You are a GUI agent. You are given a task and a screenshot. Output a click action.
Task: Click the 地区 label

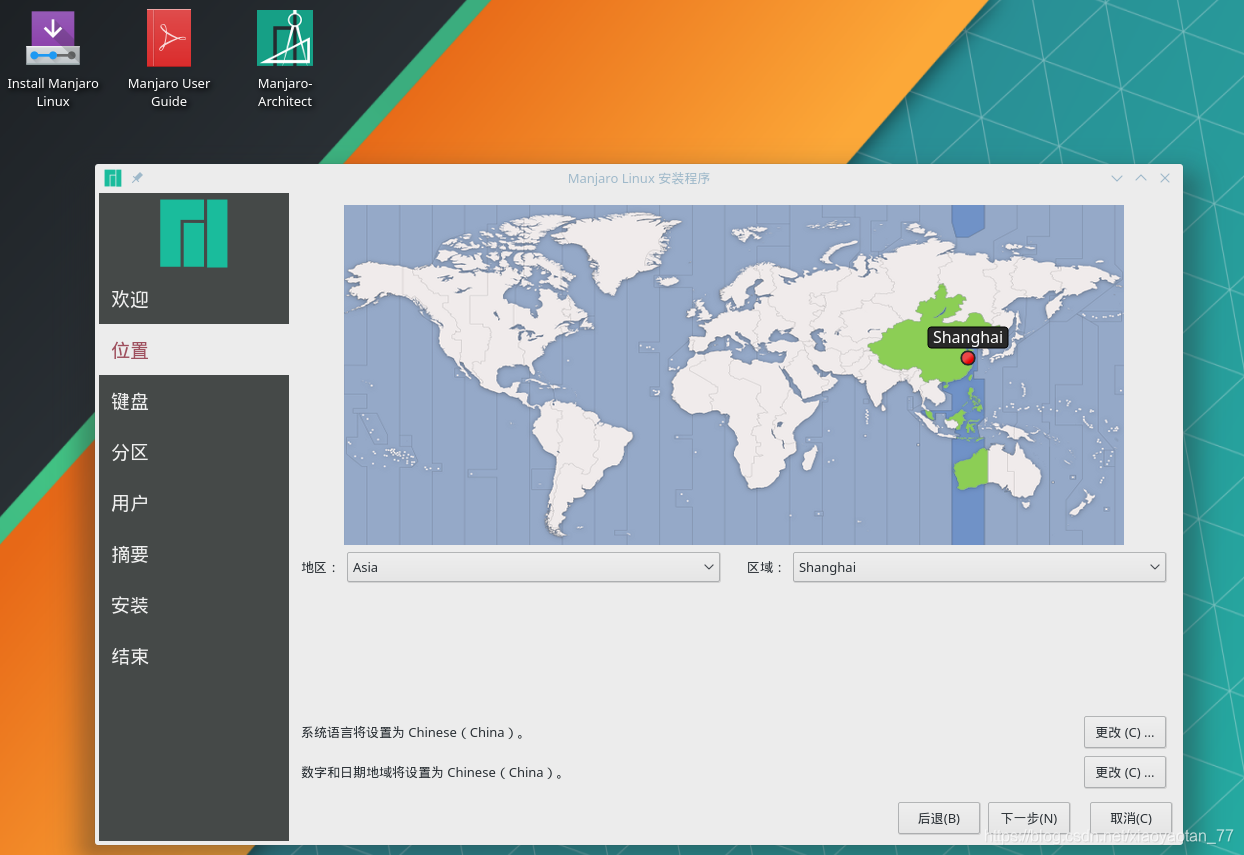point(319,567)
